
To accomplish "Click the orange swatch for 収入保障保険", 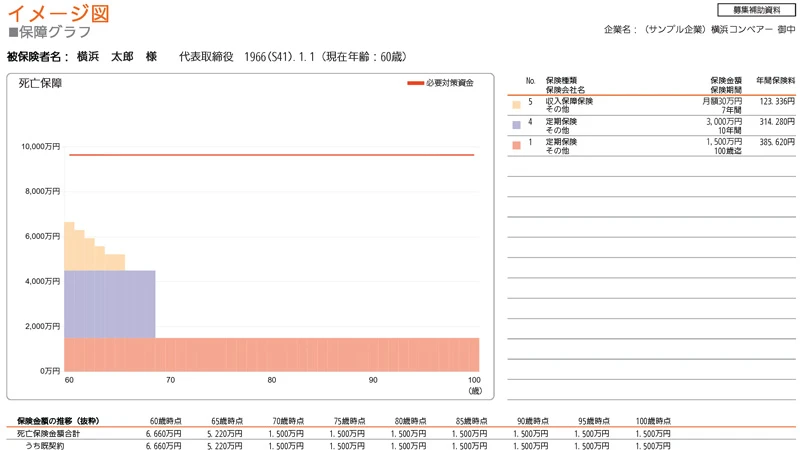I will coord(516,105).
